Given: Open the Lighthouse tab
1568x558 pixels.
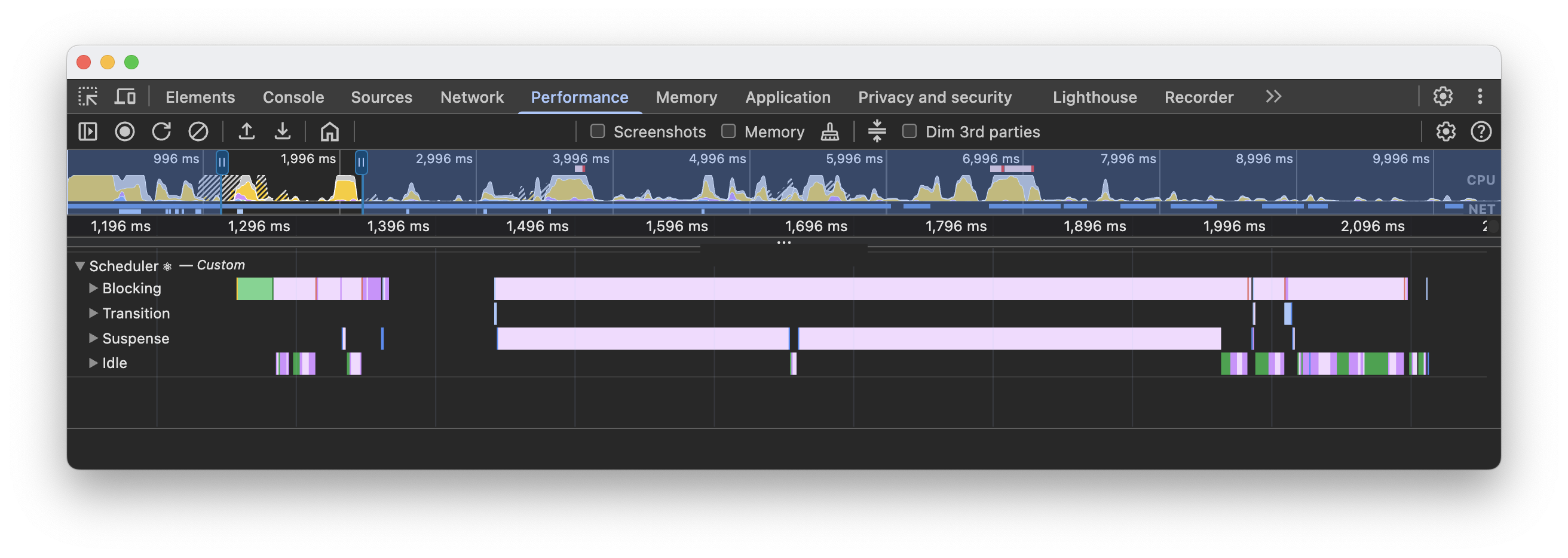Looking at the screenshot, I should click(1095, 97).
